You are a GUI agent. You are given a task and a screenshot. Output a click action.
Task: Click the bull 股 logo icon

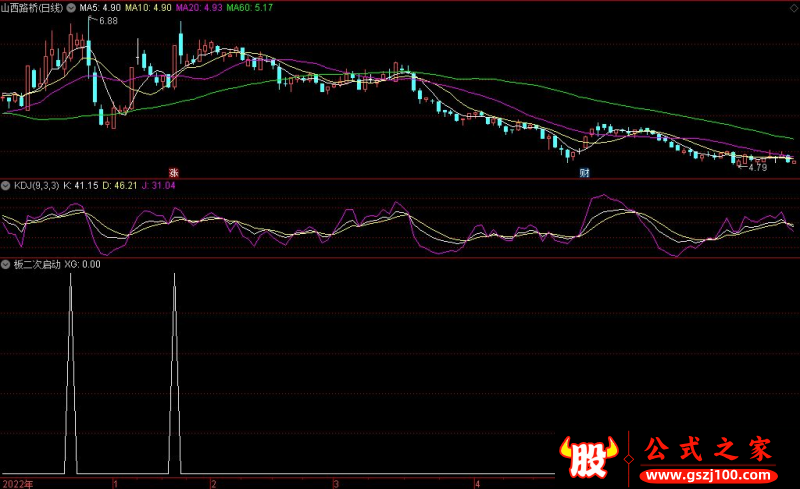[x=588, y=460]
